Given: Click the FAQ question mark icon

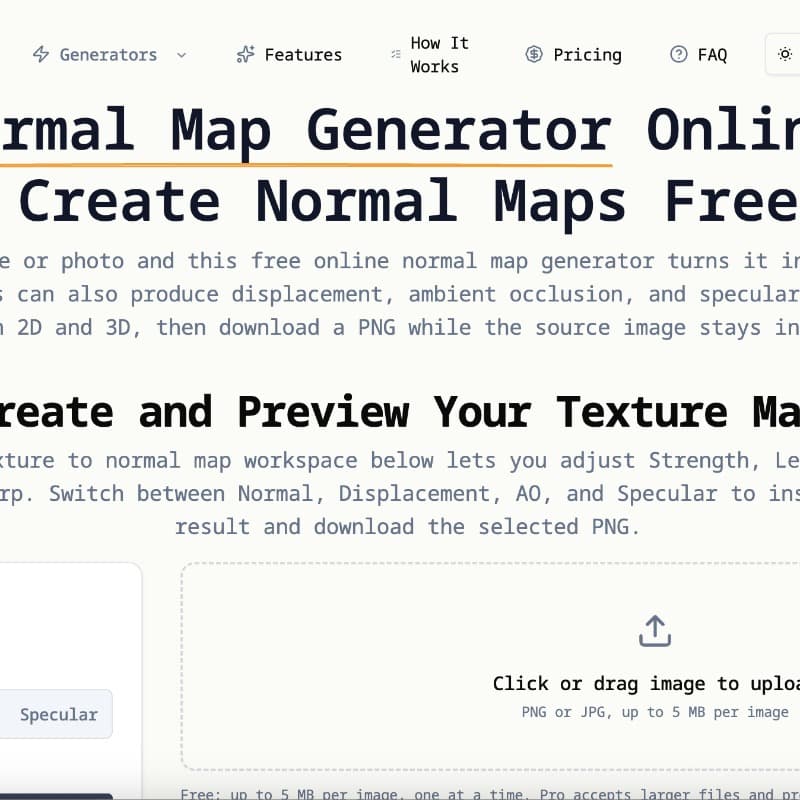Looking at the screenshot, I should tap(679, 54).
